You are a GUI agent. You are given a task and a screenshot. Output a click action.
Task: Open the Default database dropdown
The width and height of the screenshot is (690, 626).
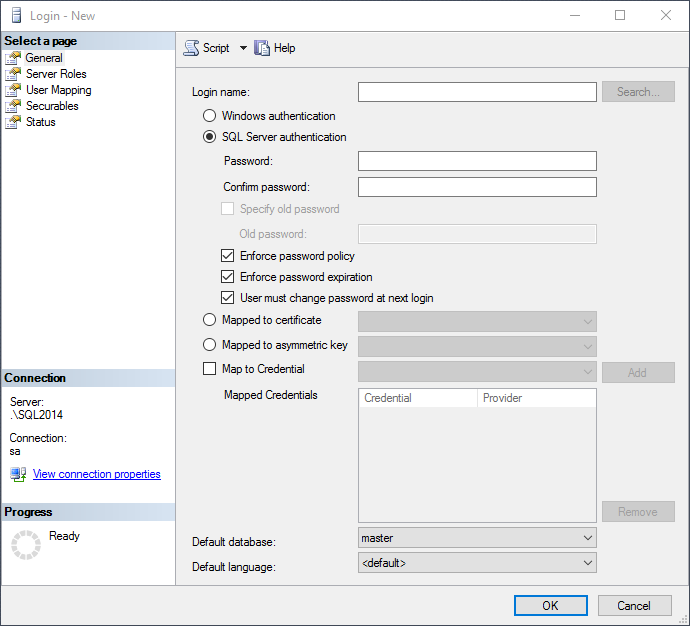477,538
